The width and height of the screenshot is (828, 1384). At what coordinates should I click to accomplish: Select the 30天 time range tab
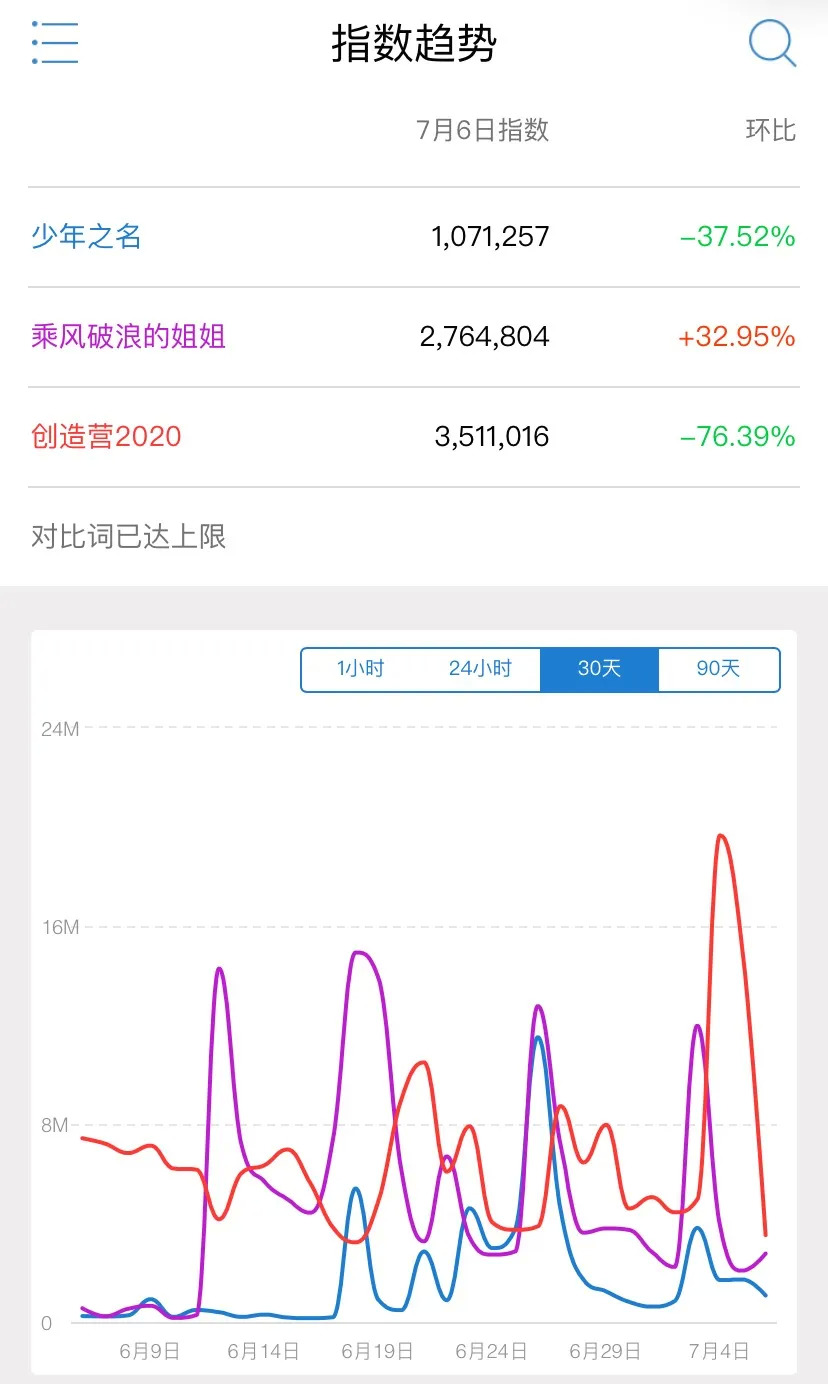[x=599, y=669]
